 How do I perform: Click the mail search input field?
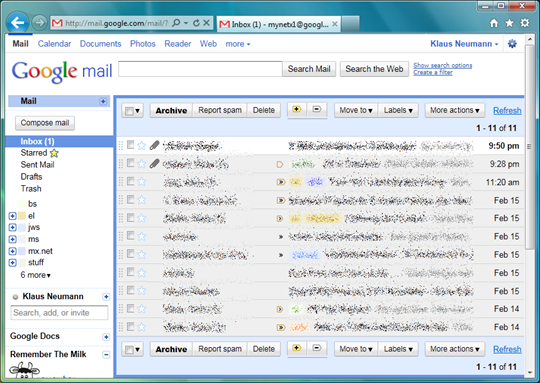[x=200, y=69]
